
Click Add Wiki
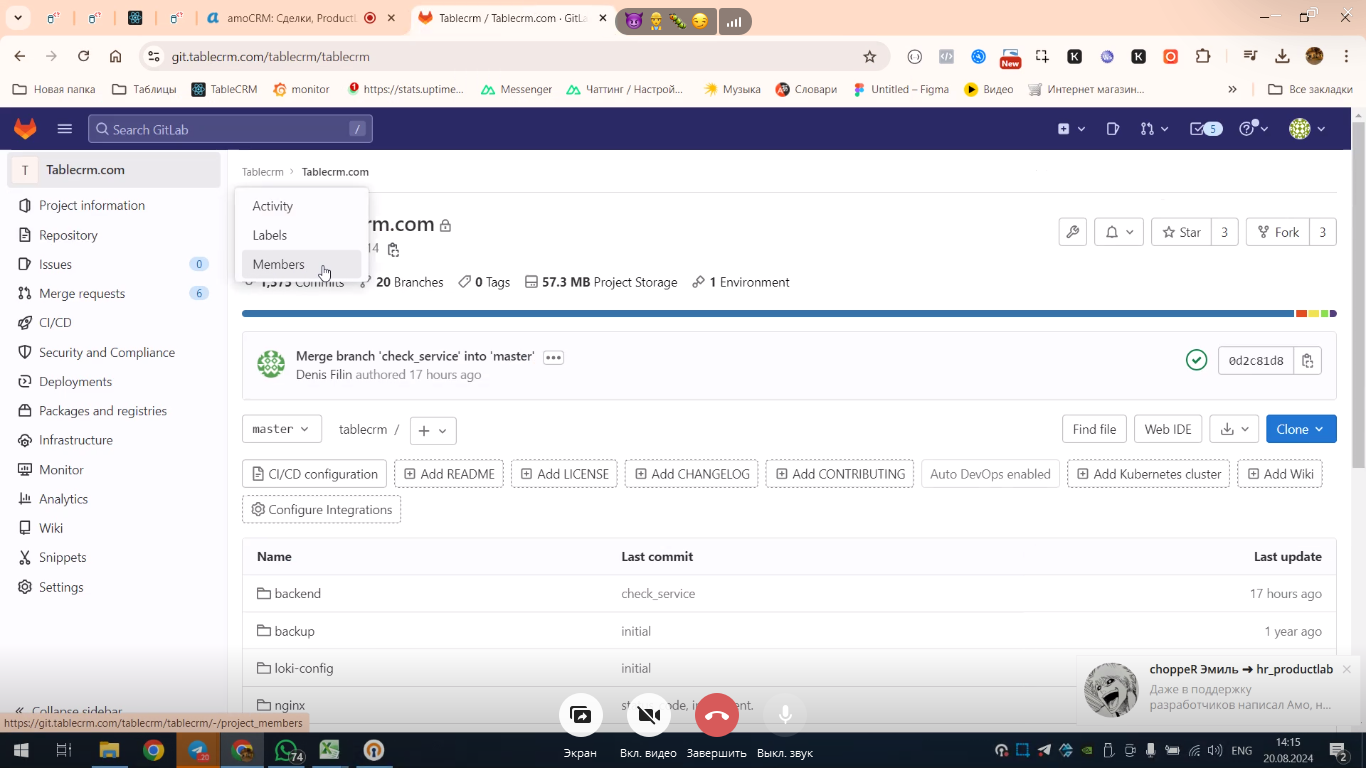pyautogui.click(x=1280, y=474)
